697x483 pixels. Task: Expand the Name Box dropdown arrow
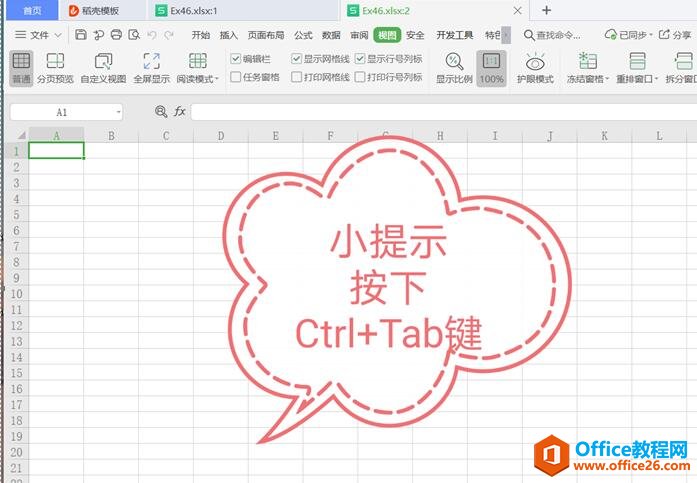(118, 112)
